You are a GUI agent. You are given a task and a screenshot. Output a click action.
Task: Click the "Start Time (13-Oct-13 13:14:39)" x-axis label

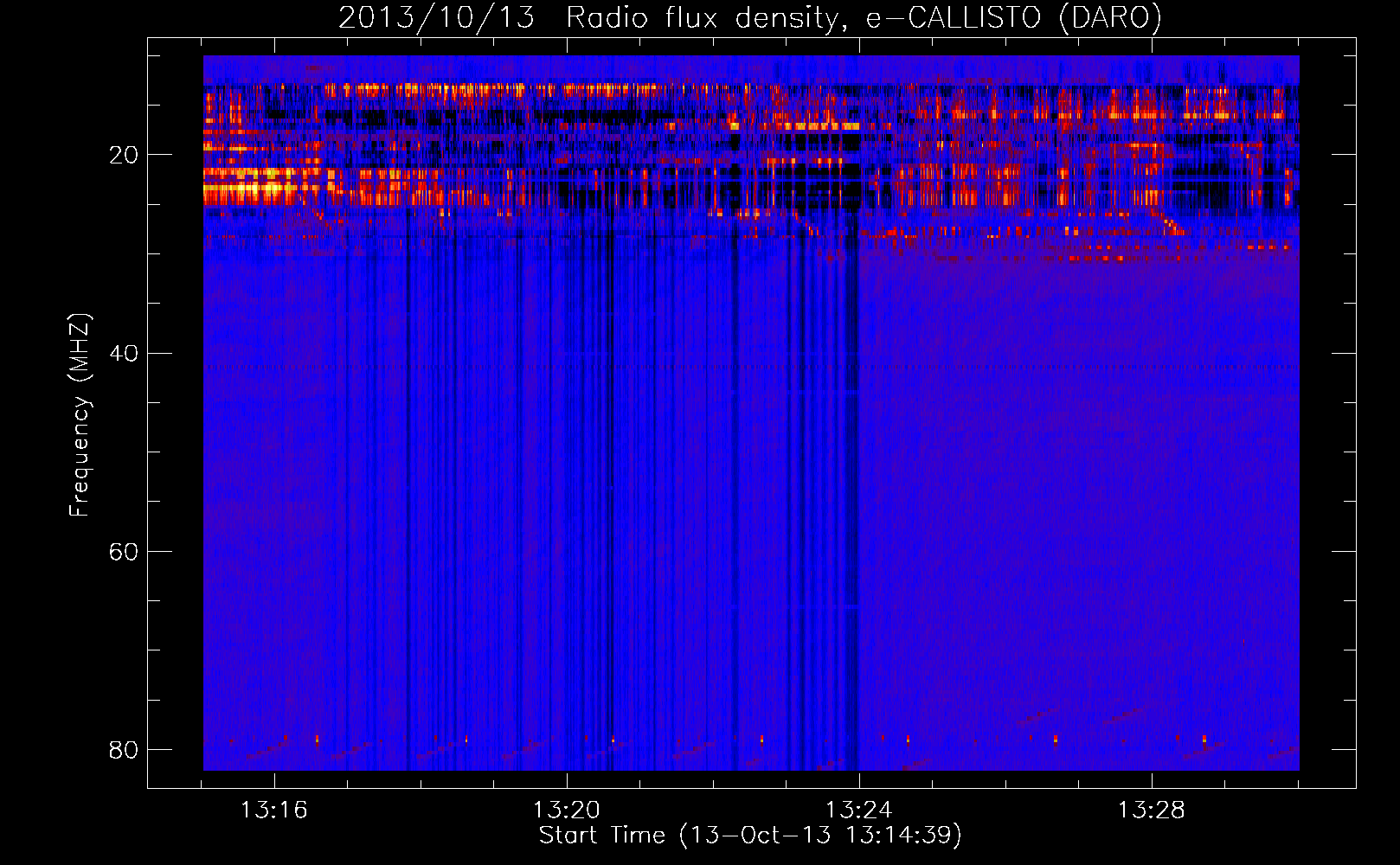coord(750,836)
